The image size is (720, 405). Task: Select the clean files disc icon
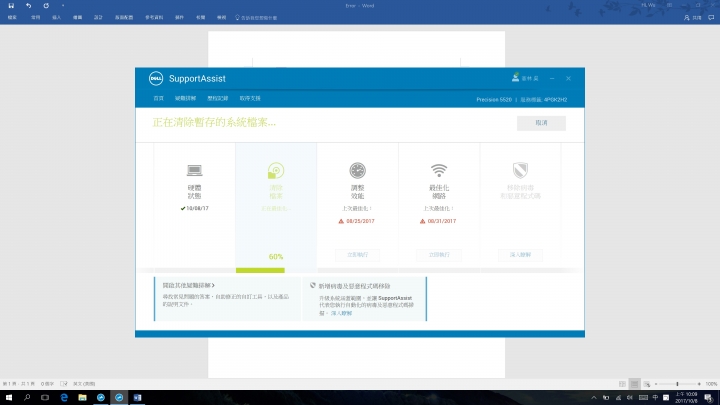point(276,170)
